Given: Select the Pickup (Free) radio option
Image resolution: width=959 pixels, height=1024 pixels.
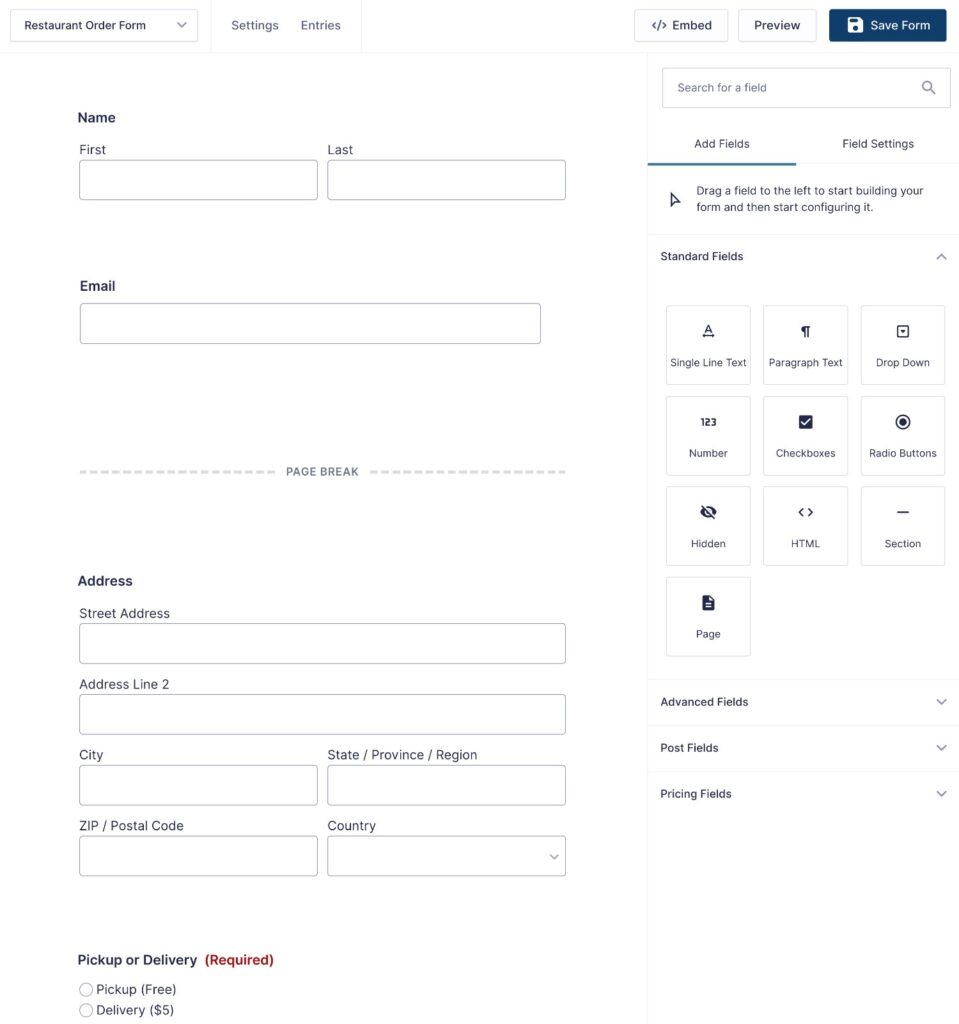Looking at the screenshot, I should pos(86,989).
